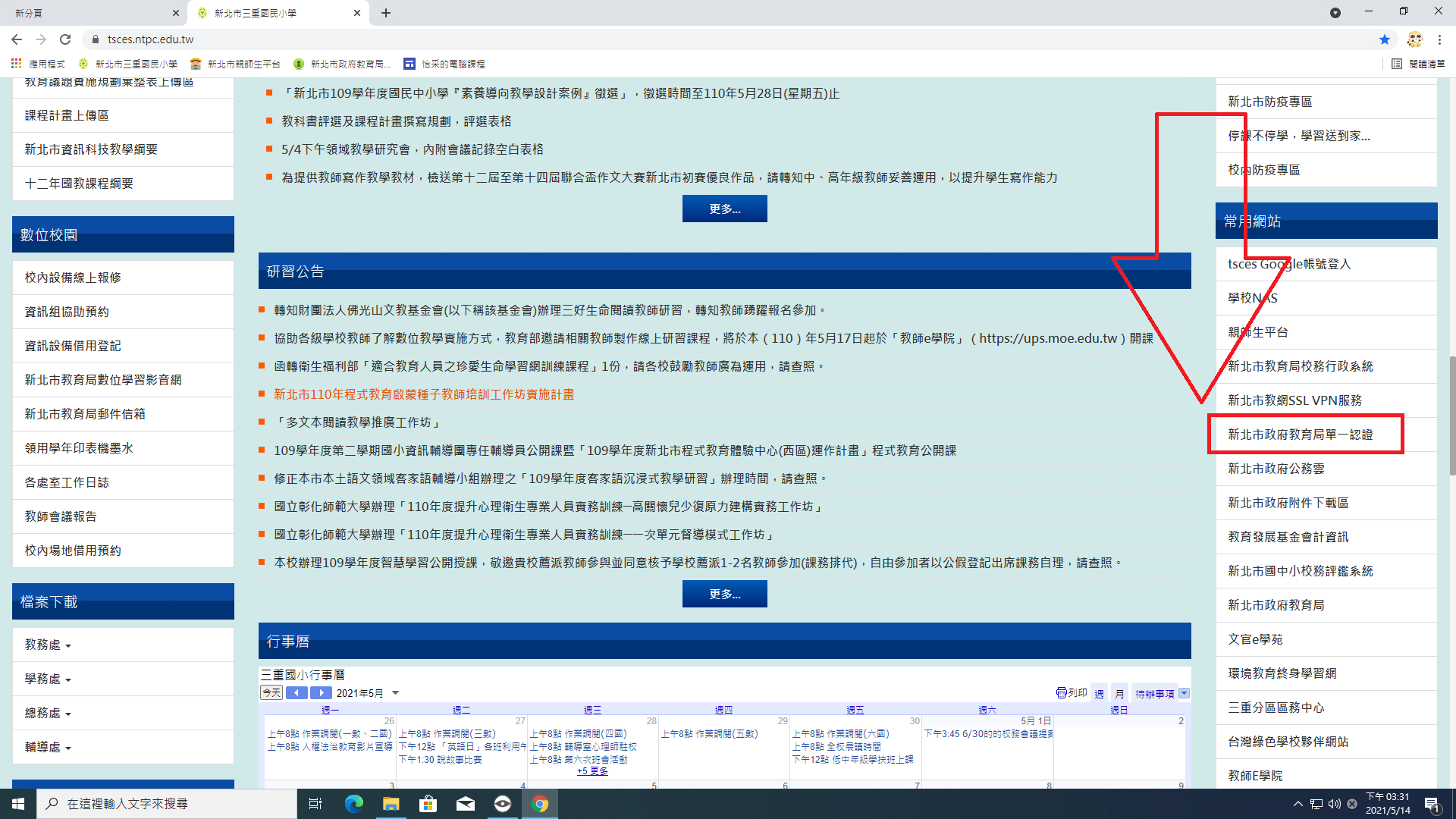Open 新北市教網SSL VPN服務 link
1456x819 pixels.
[1294, 400]
